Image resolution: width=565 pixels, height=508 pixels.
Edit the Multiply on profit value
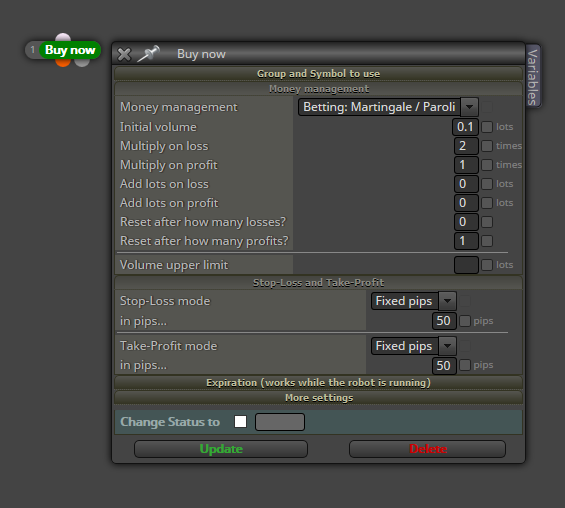coord(466,165)
